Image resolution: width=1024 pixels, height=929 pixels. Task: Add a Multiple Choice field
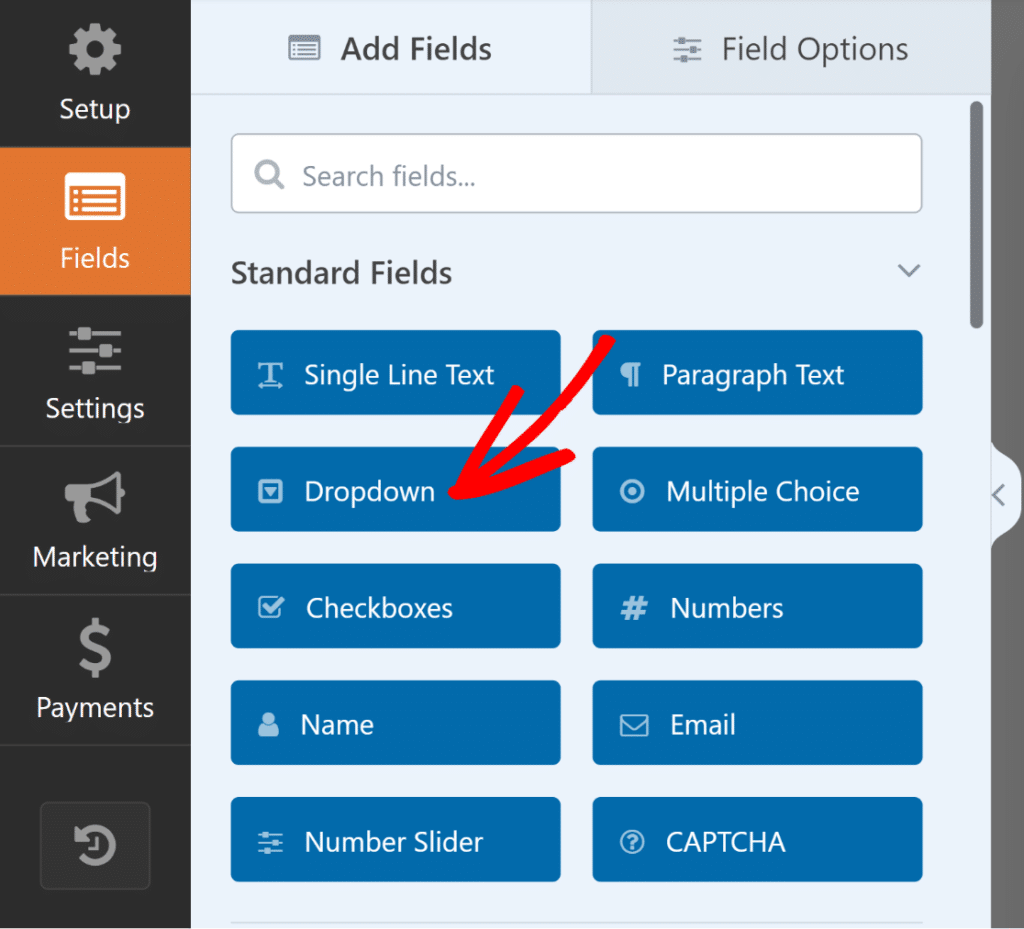tap(757, 489)
